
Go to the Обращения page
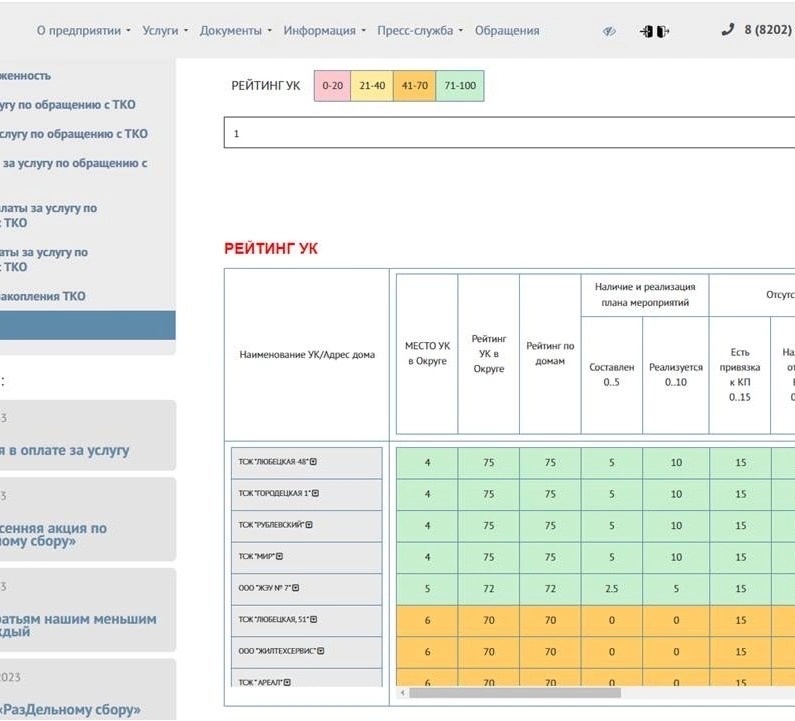click(x=507, y=31)
